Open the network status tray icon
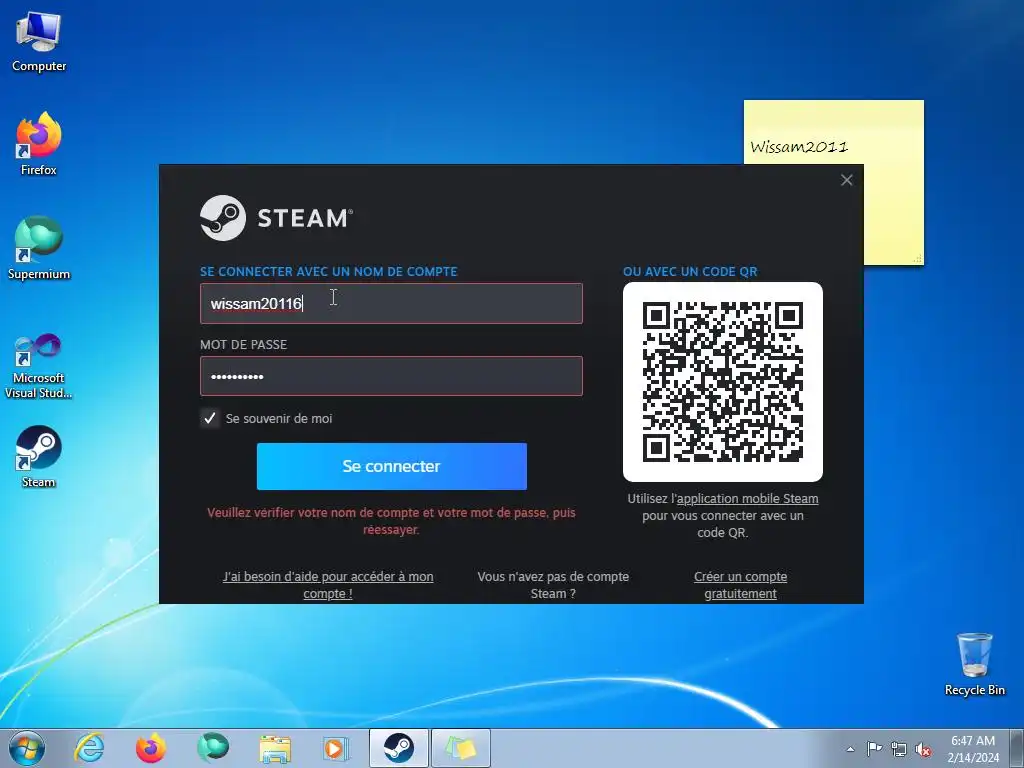 [x=899, y=749]
